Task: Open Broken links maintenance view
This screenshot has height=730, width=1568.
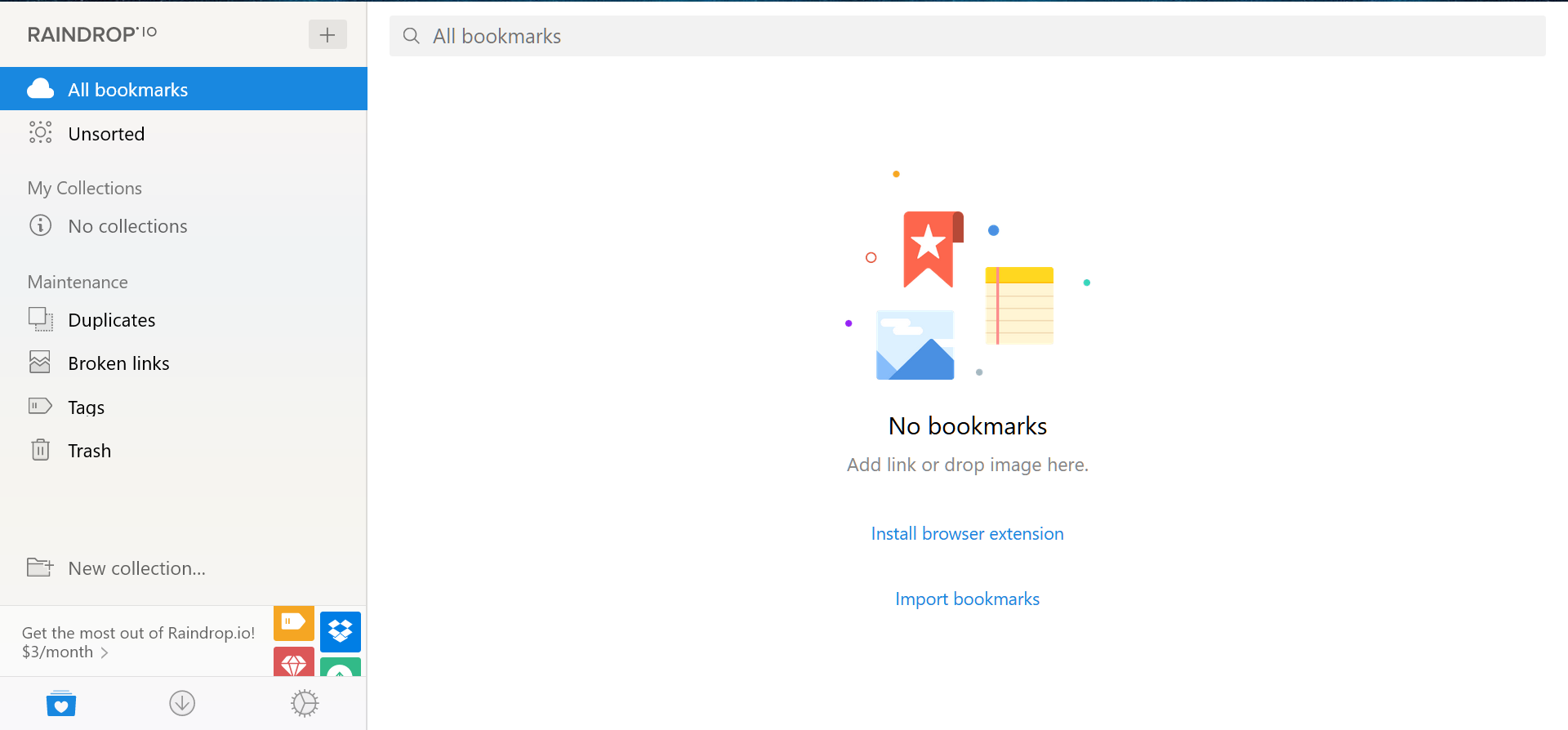Action: (x=184, y=363)
